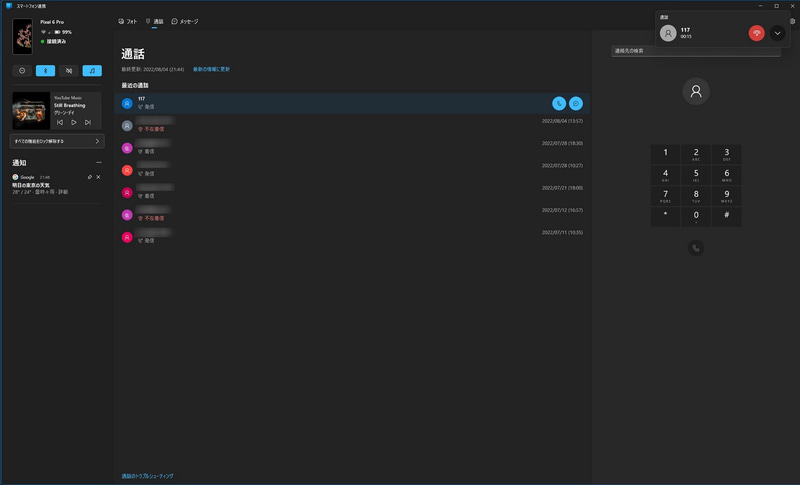The width and height of the screenshot is (800, 485).
Task: Click the Pixel 6 Pro phone thumbnail
Action: pyautogui.click(x=22, y=36)
